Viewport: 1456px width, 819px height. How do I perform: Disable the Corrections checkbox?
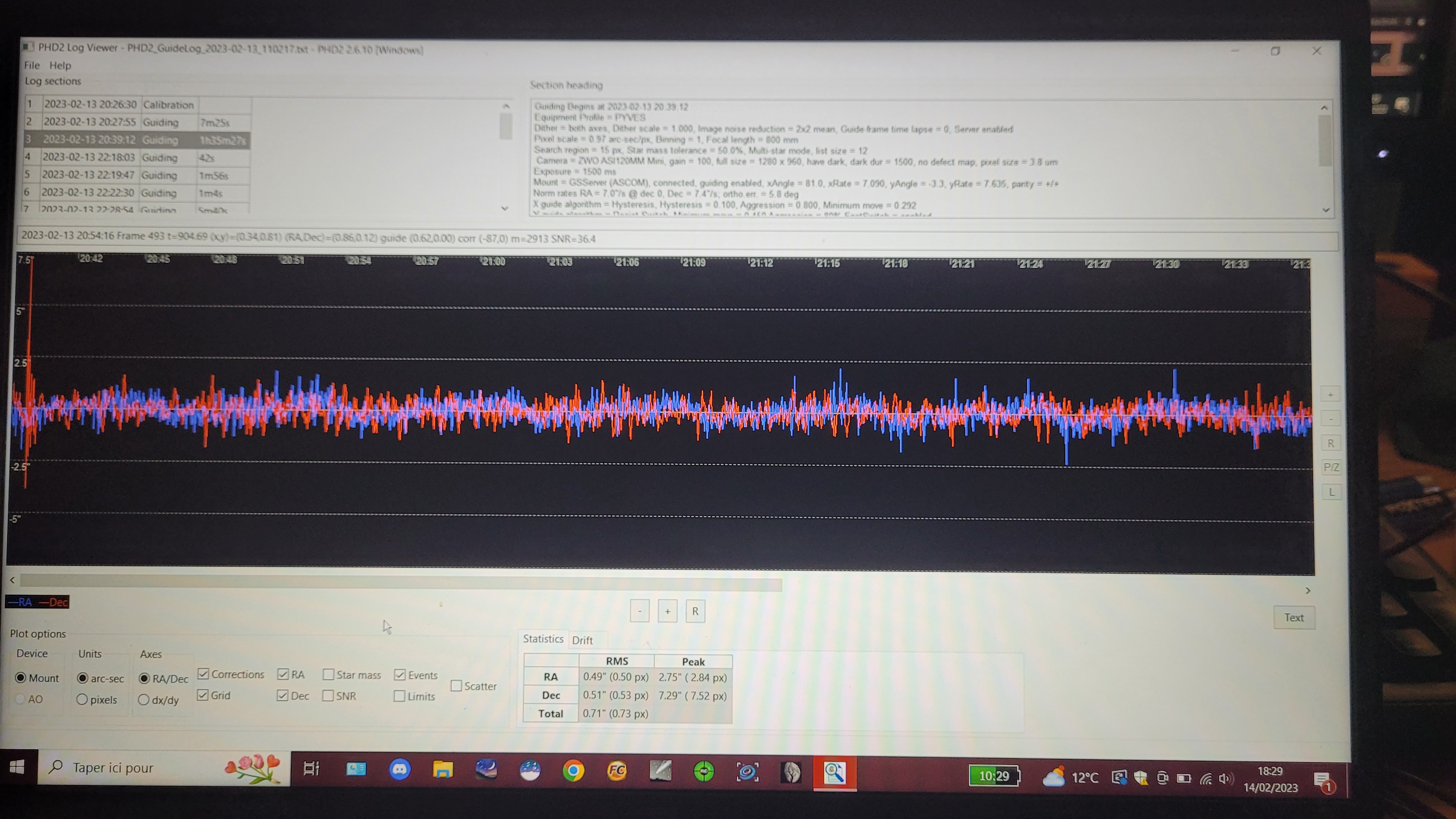pyautogui.click(x=203, y=674)
